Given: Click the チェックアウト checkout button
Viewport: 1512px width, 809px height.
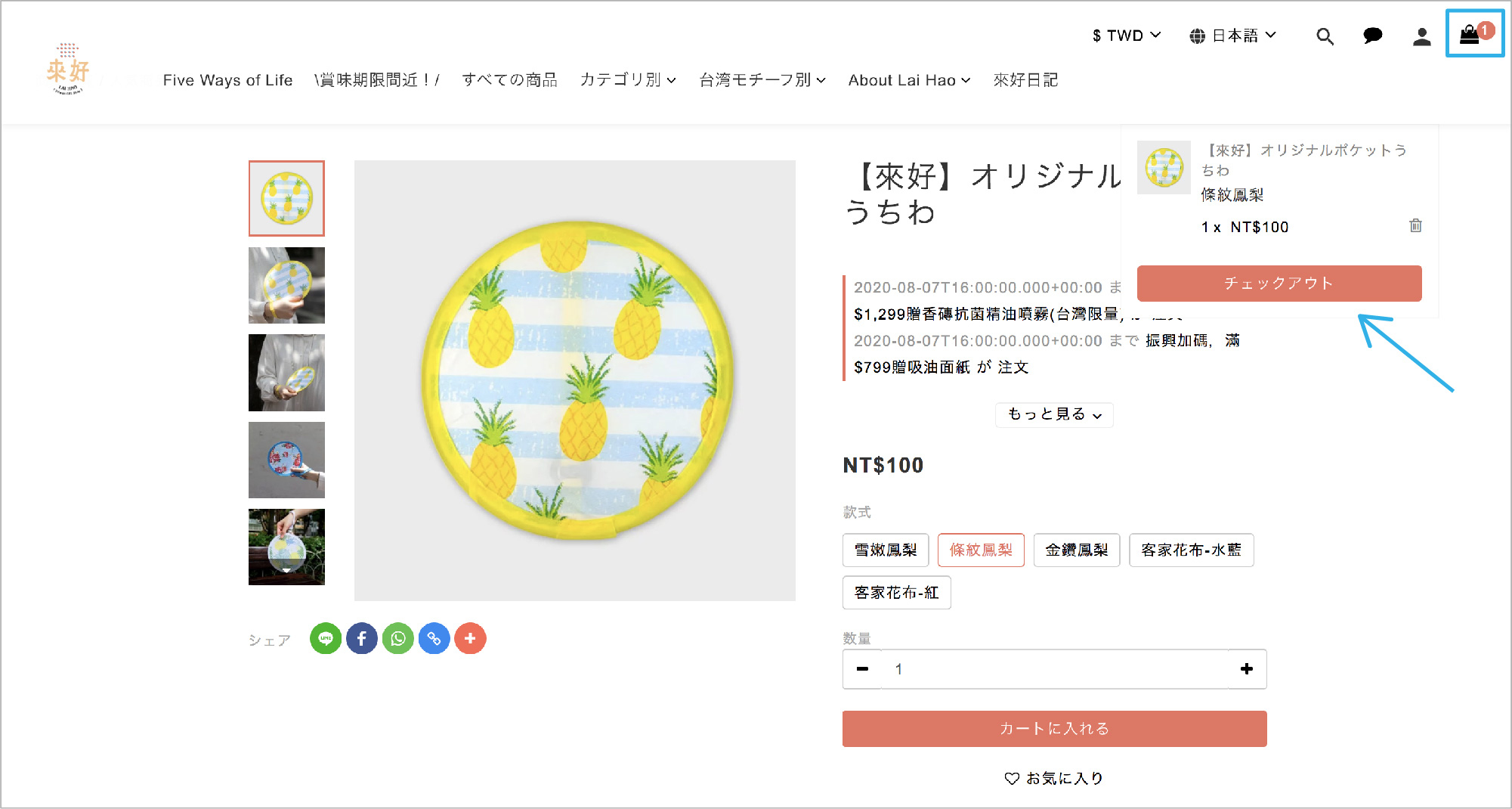Looking at the screenshot, I should [1279, 284].
